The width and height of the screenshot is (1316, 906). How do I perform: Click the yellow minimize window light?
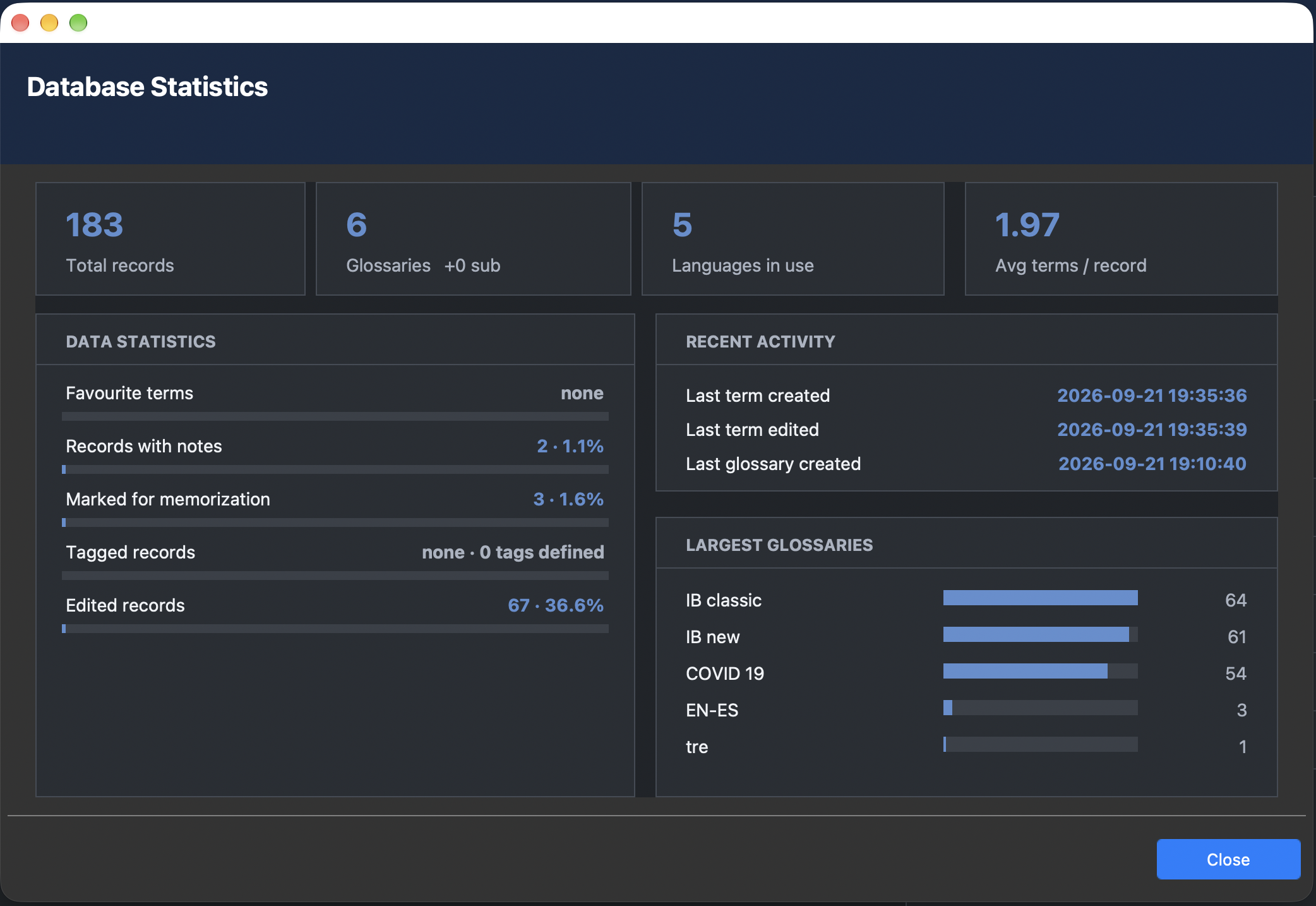(49, 23)
